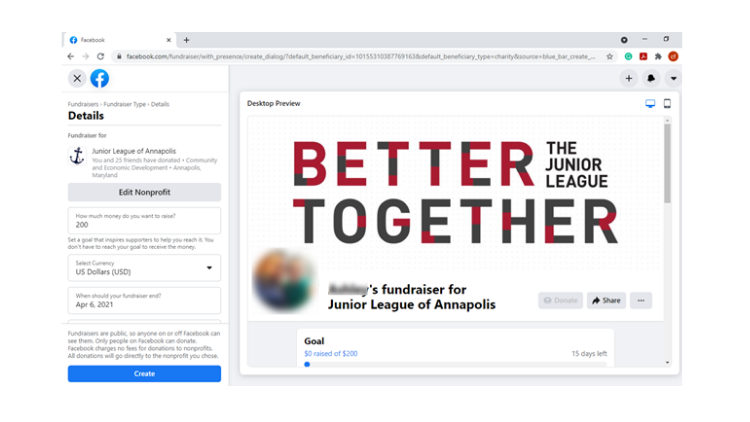Click the Facebook logo icon
Viewport: 750px width, 422px height.
(99, 78)
